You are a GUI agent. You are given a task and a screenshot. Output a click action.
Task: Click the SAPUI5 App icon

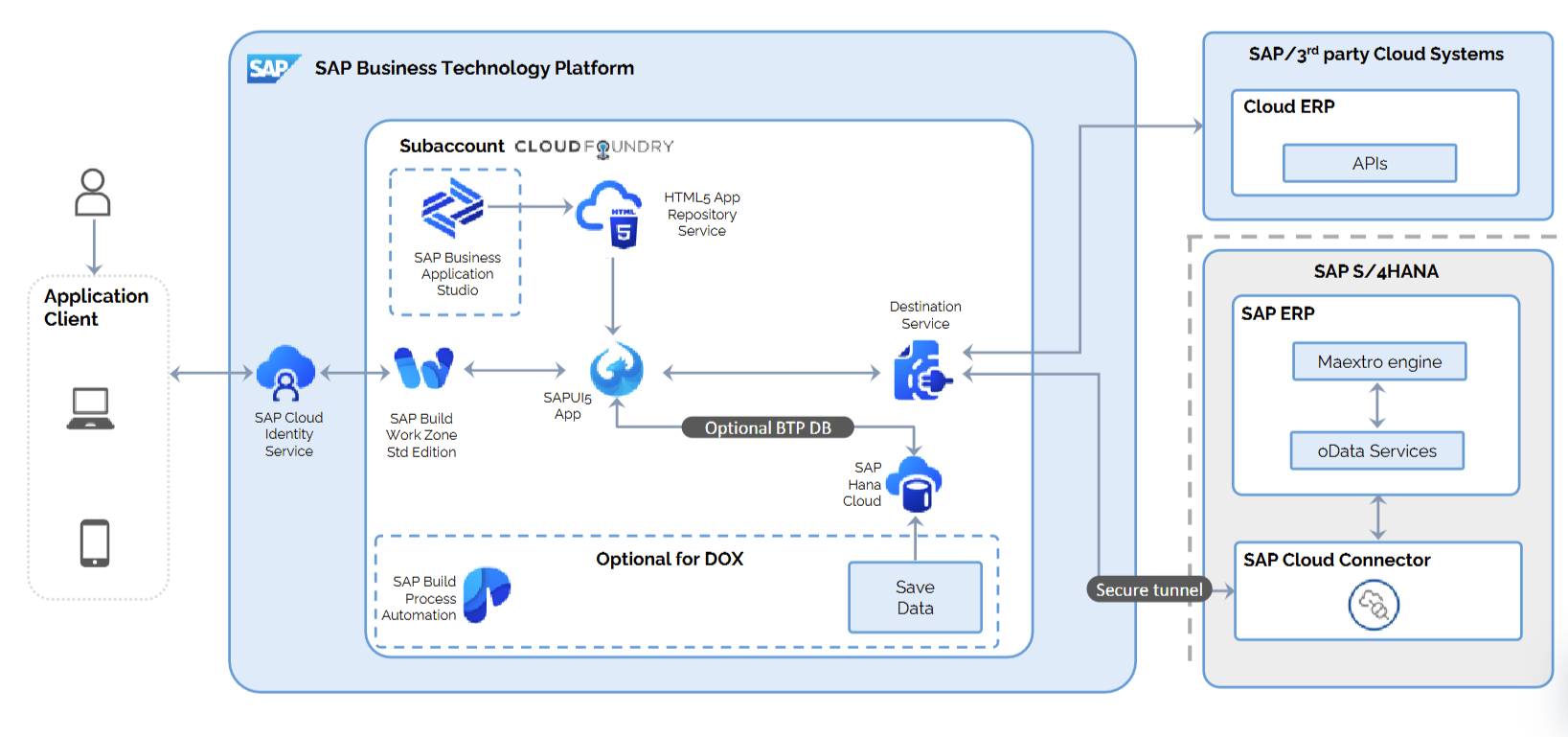(616, 369)
